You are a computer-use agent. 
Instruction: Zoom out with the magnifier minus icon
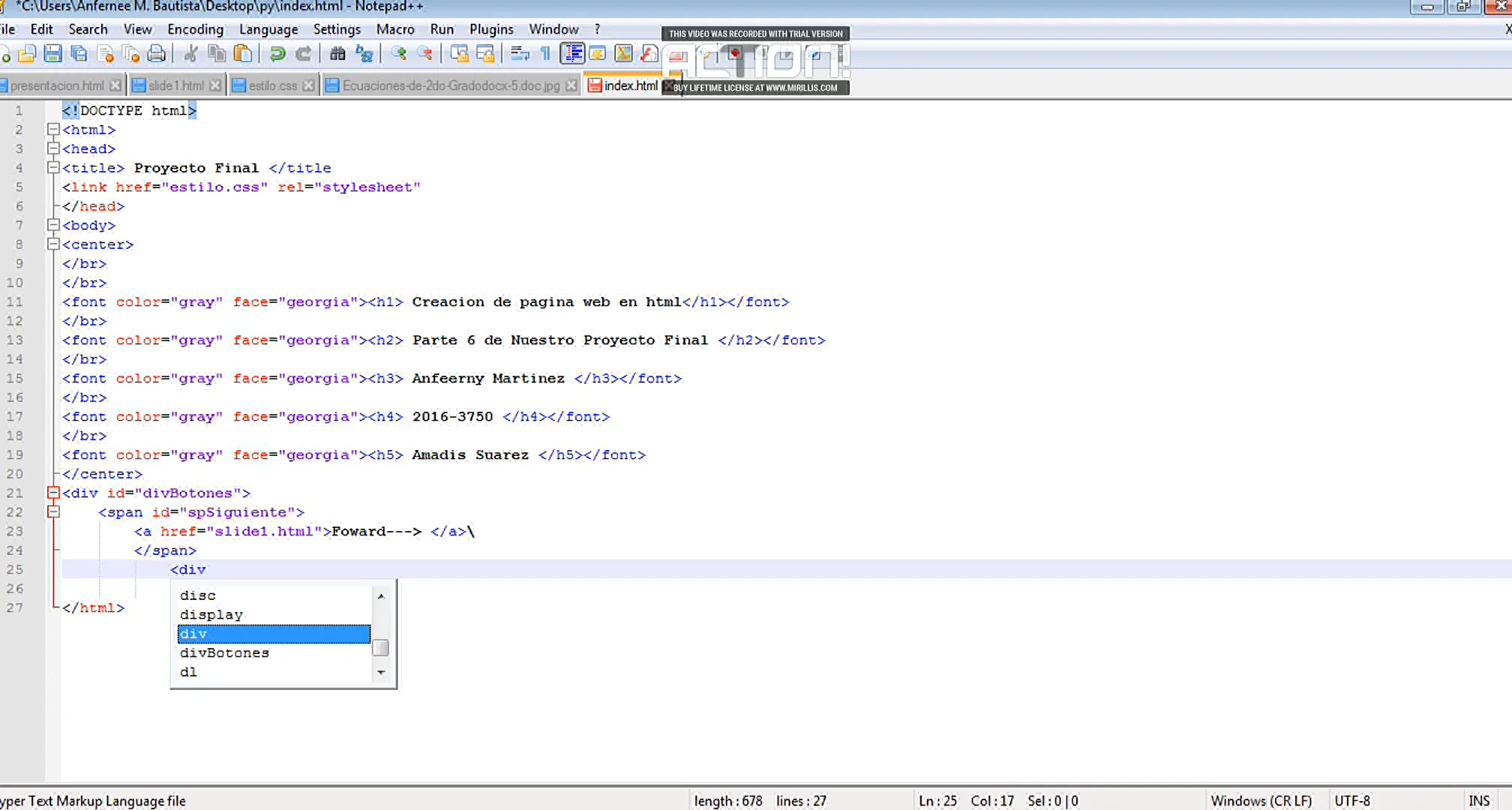click(424, 54)
